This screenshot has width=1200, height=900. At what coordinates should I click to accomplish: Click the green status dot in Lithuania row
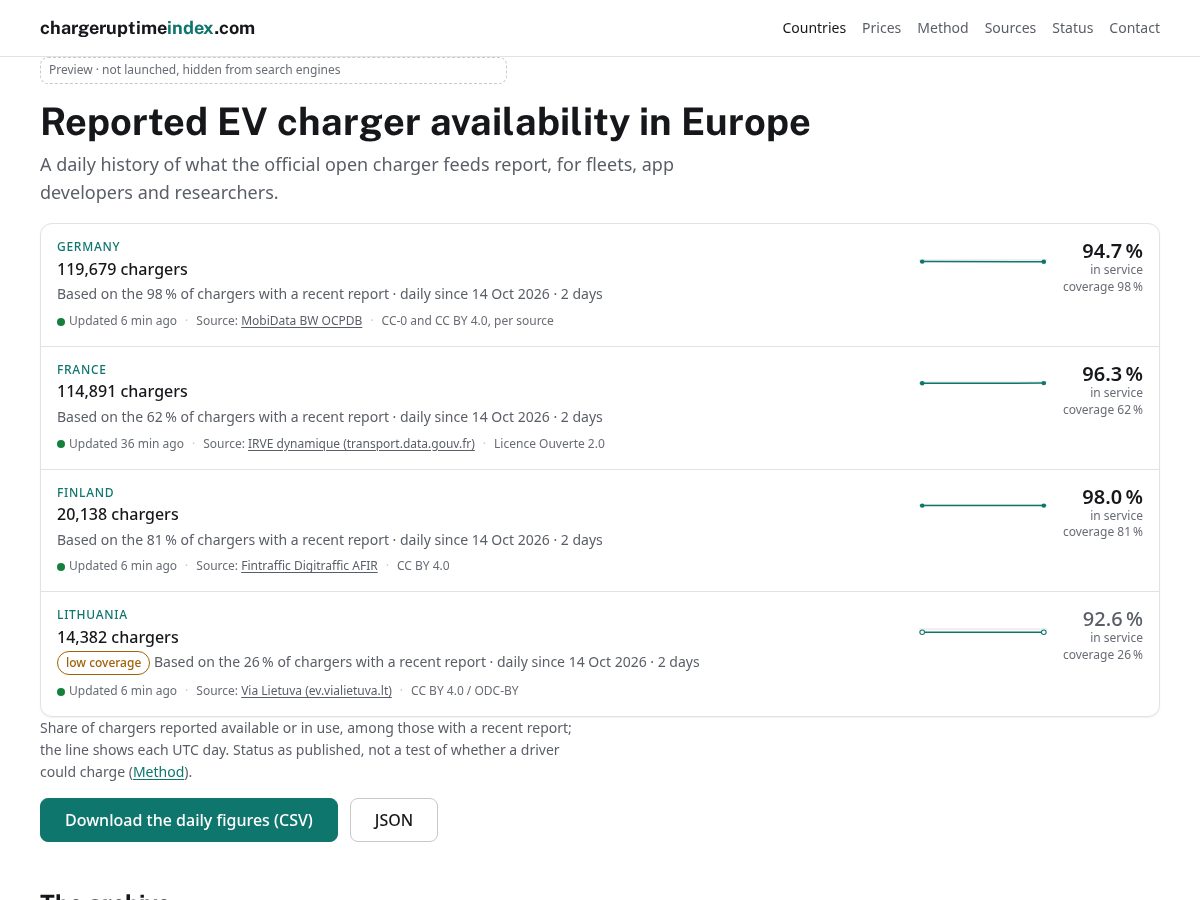point(61,692)
